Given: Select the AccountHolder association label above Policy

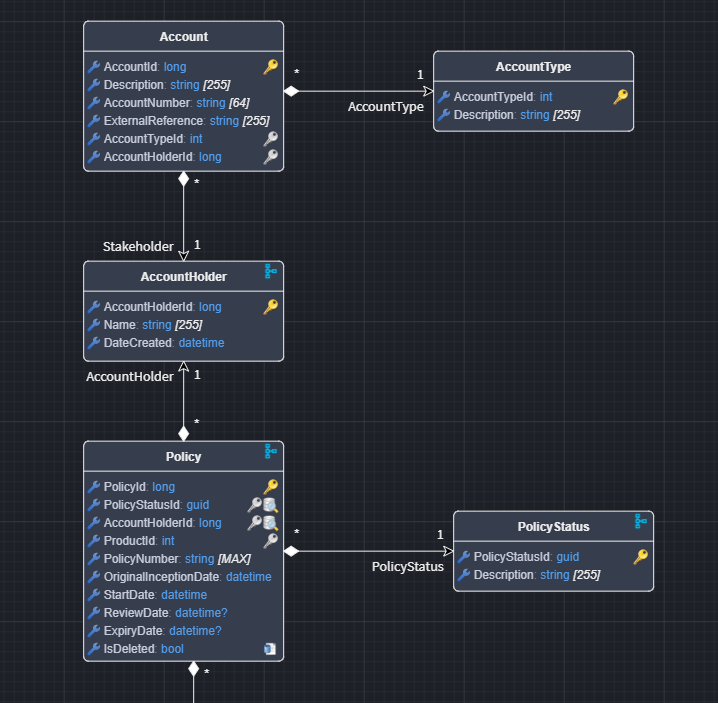Looking at the screenshot, I should (x=130, y=376).
